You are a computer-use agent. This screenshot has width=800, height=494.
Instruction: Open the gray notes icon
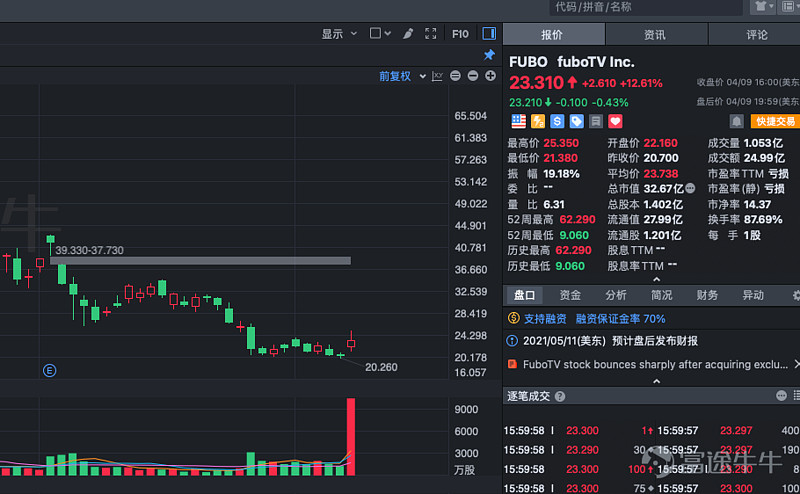596,121
